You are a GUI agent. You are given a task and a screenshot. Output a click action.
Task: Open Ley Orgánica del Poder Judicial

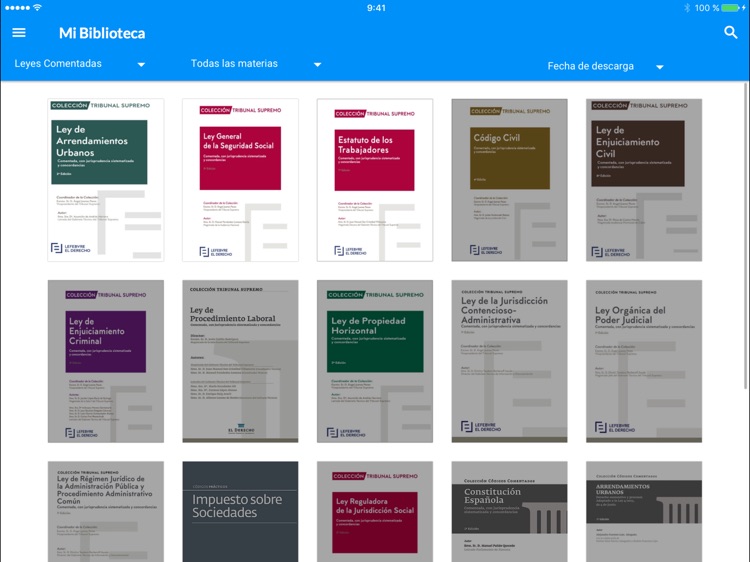pos(644,361)
